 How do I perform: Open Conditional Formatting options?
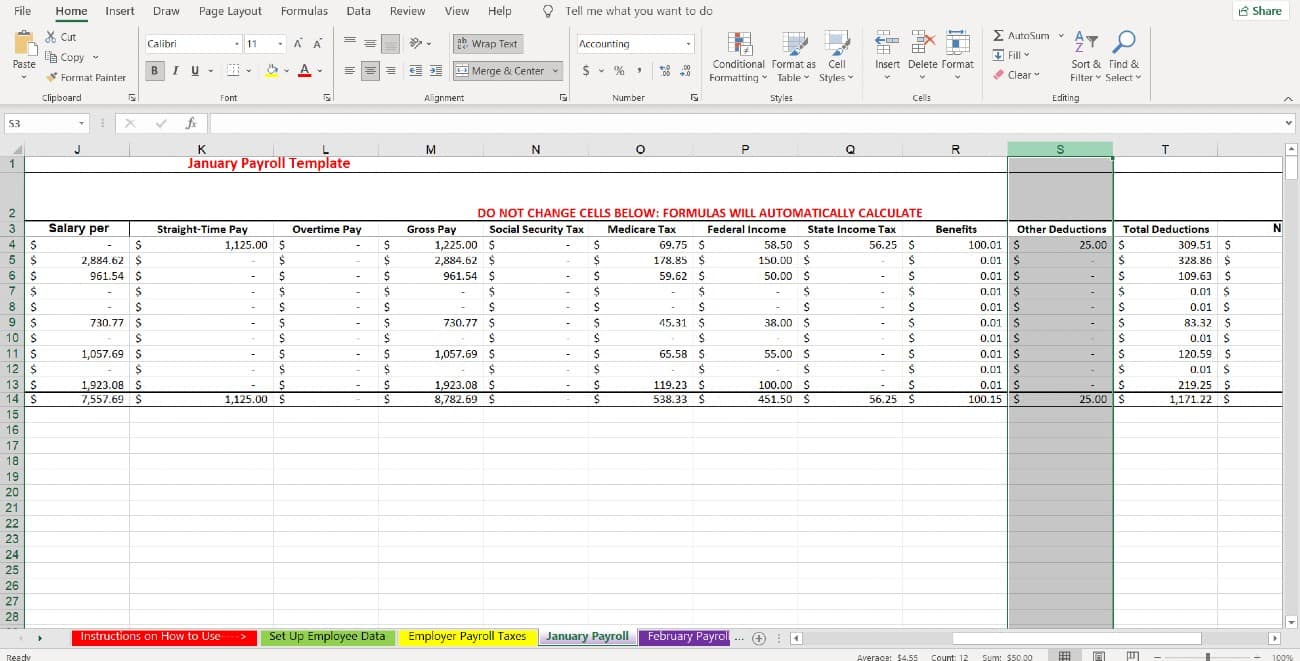click(x=737, y=57)
